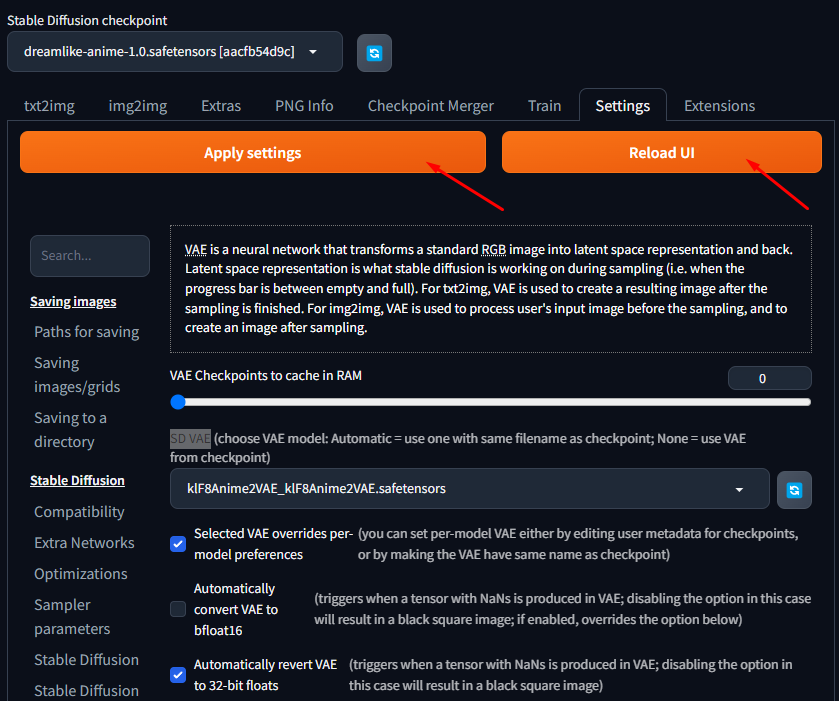
Task: Go to Extra Networks settings section
Action: [84, 543]
